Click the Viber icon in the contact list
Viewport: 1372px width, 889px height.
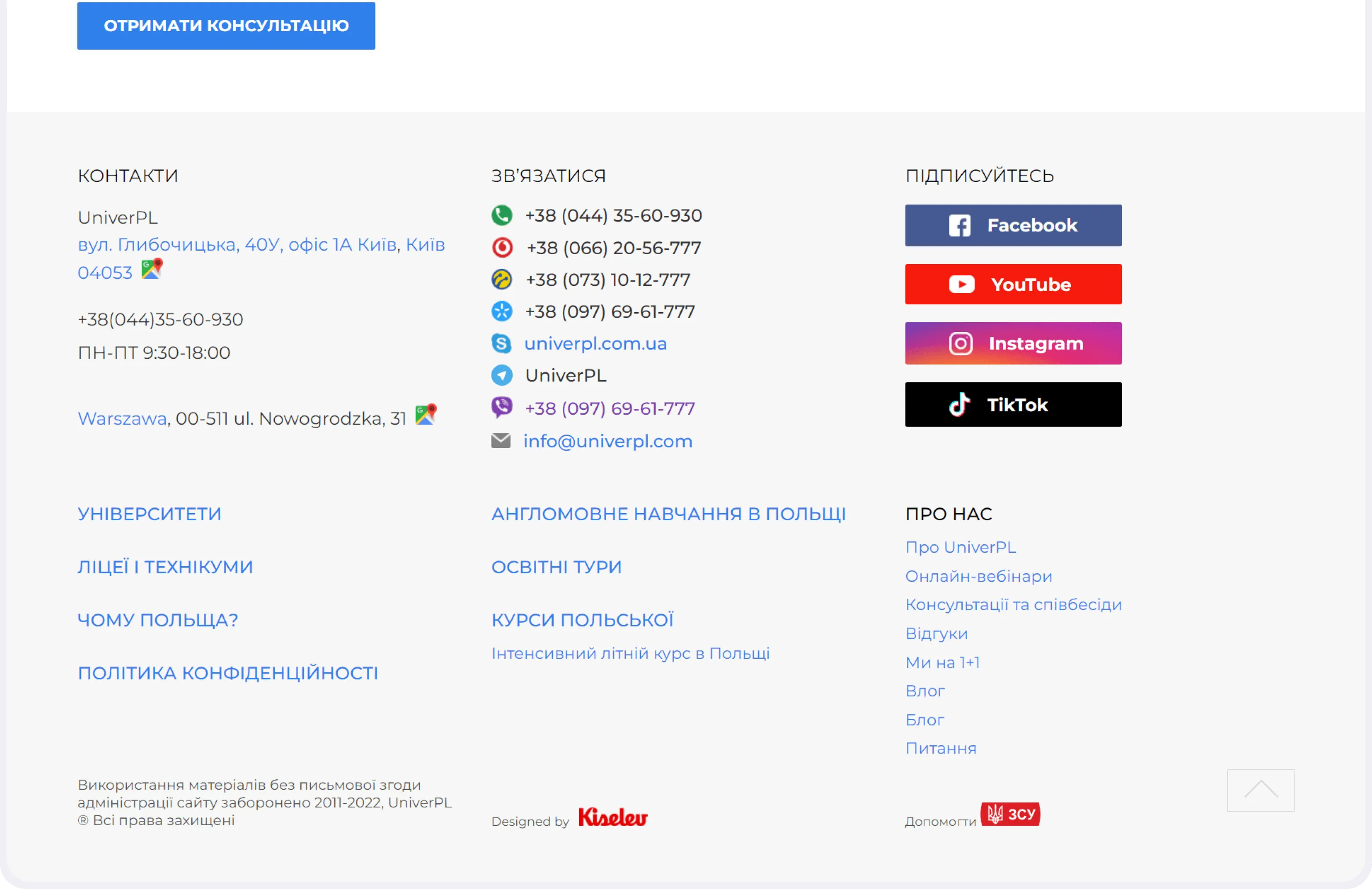click(x=502, y=408)
